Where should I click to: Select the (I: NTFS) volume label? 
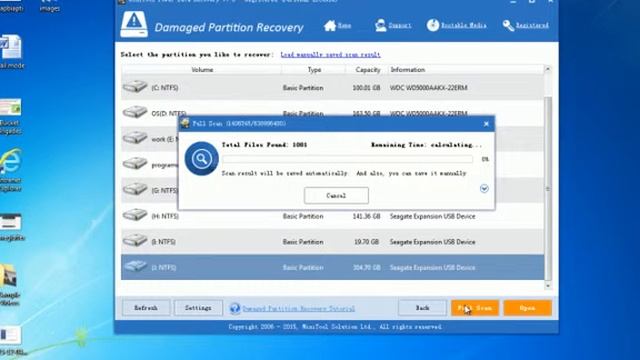click(x=164, y=242)
